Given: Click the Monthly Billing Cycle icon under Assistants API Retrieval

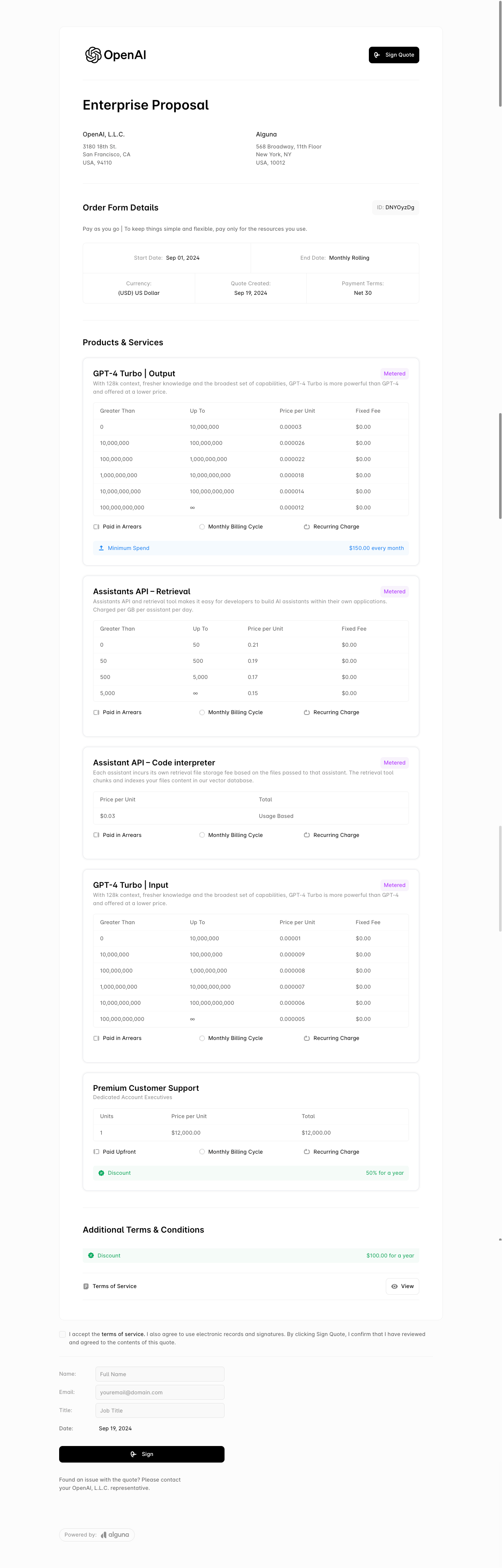Looking at the screenshot, I should (202, 712).
